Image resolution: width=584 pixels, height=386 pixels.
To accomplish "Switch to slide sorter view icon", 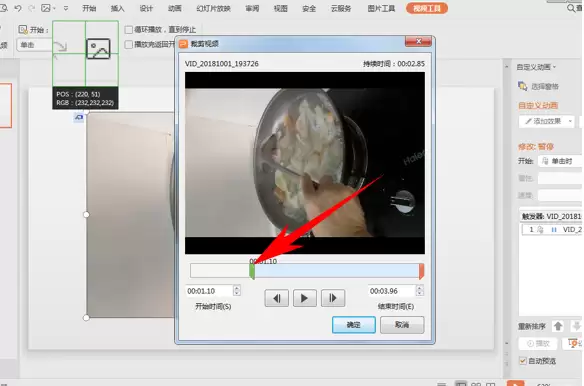I will click(x=476, y=384).
